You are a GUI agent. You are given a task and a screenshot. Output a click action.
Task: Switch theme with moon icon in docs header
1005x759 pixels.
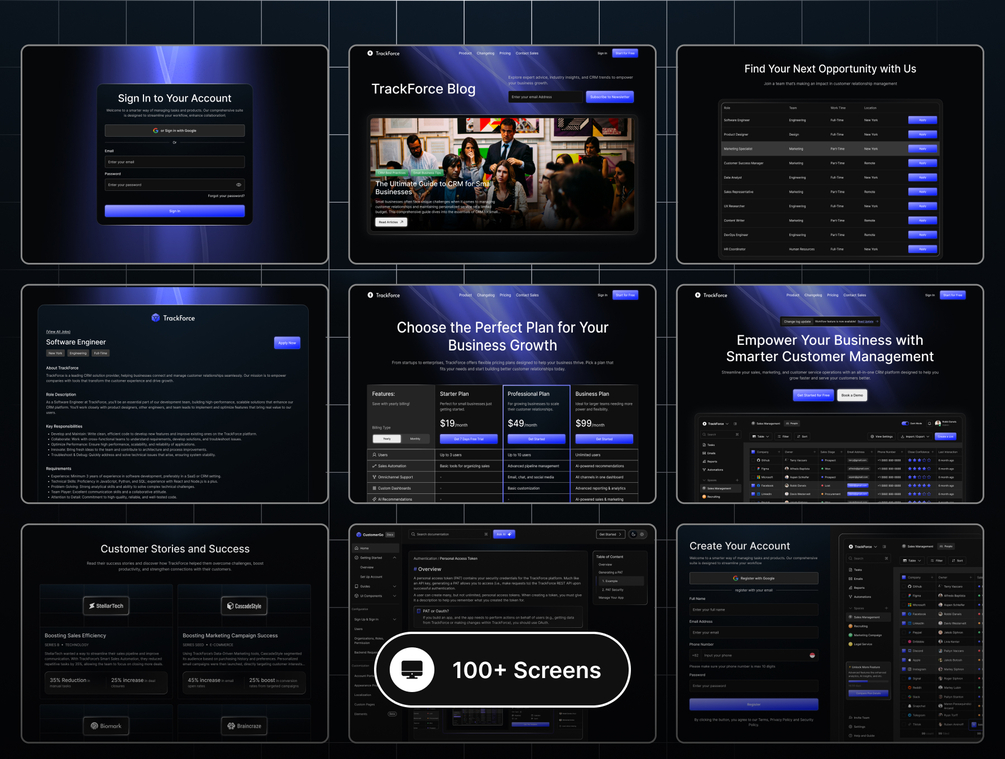point(633,534)
